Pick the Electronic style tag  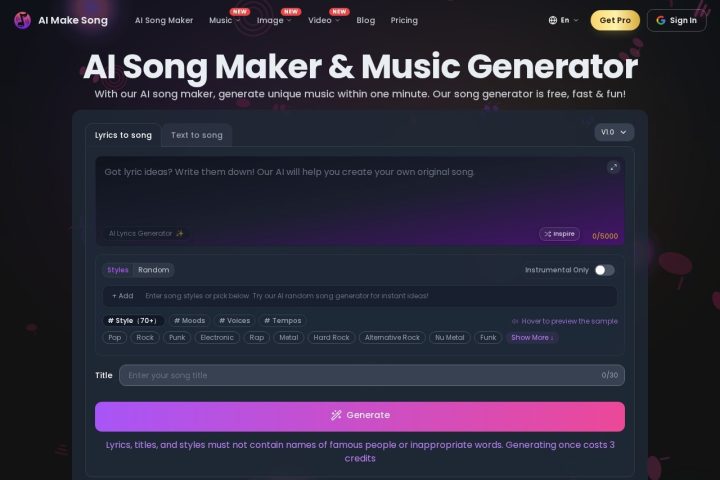(x=217, y=338)
